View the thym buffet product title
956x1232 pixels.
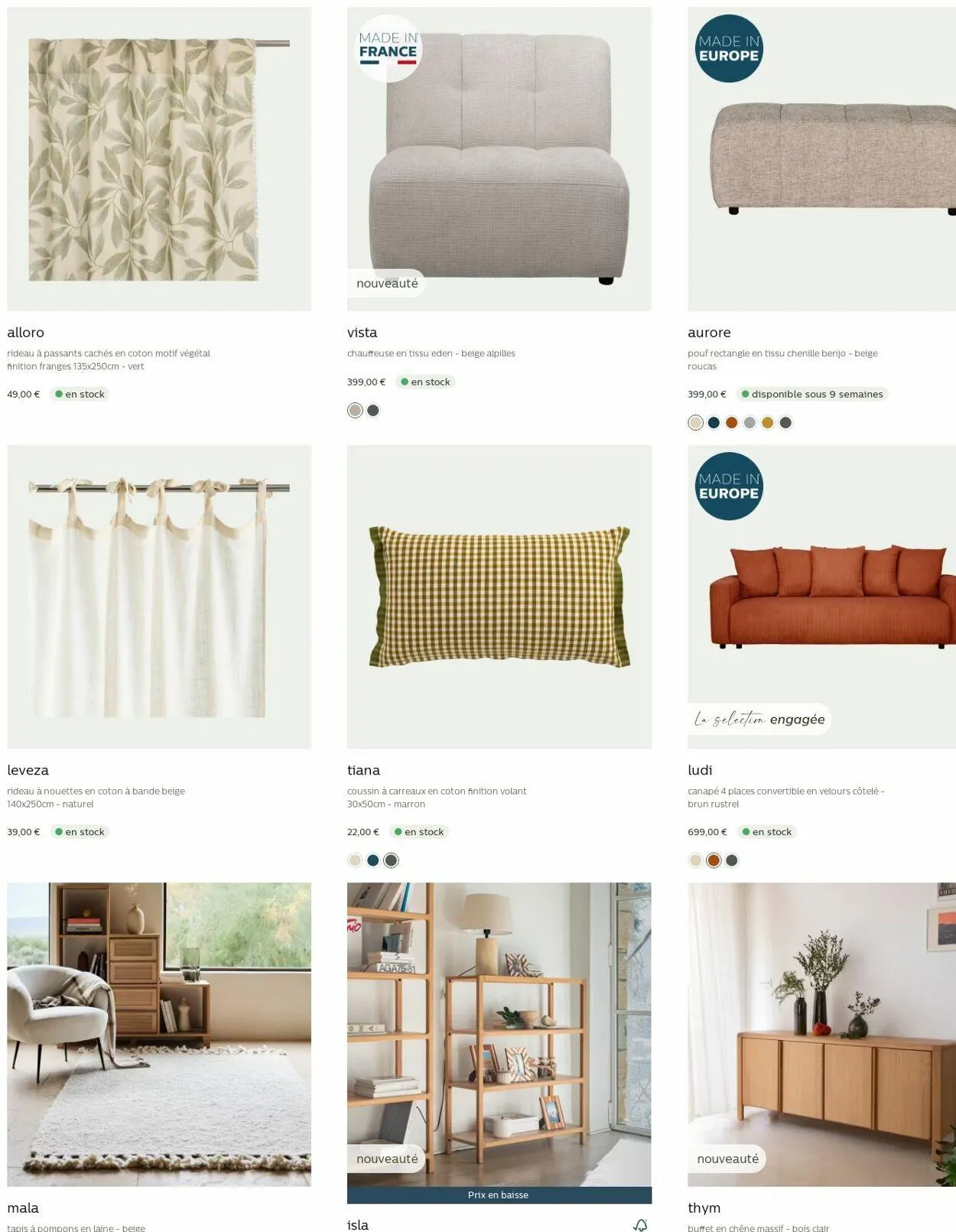tap(704, 1208)
